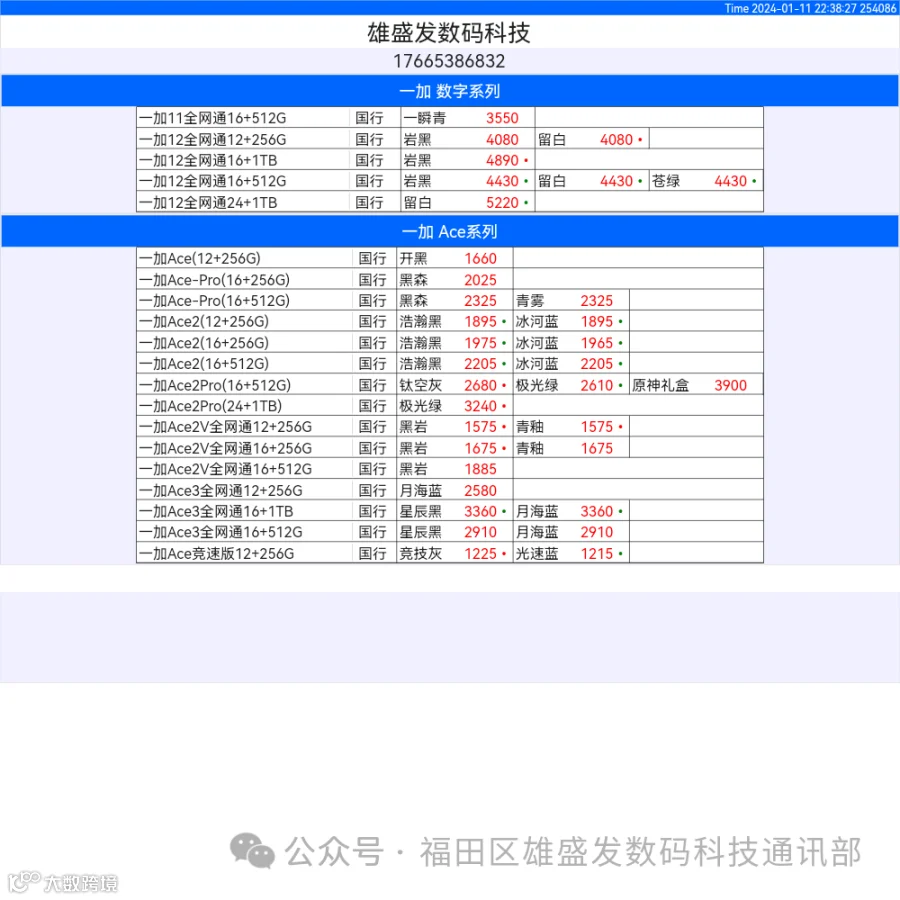Select row 一加Ace-Pro(16+512G)
Viewport: 900px width, 900px height.
tap(450, 300)
